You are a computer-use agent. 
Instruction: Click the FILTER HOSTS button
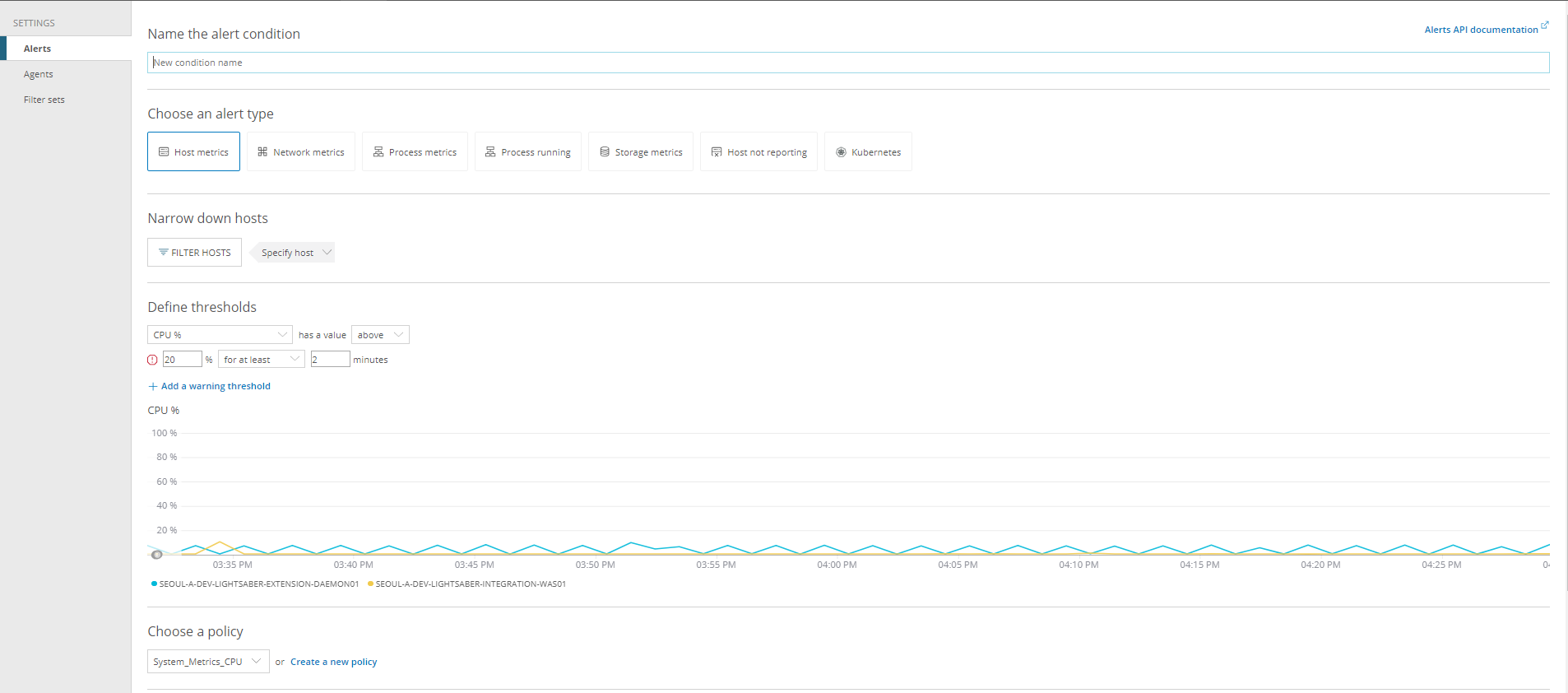click(194, 253)
